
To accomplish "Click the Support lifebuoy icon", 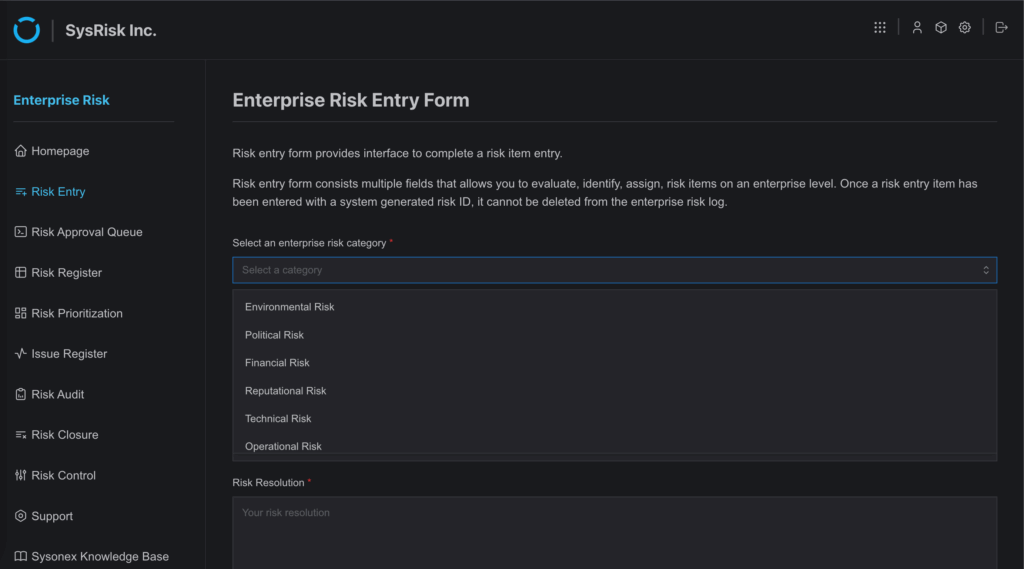I will tap(21, 515).
